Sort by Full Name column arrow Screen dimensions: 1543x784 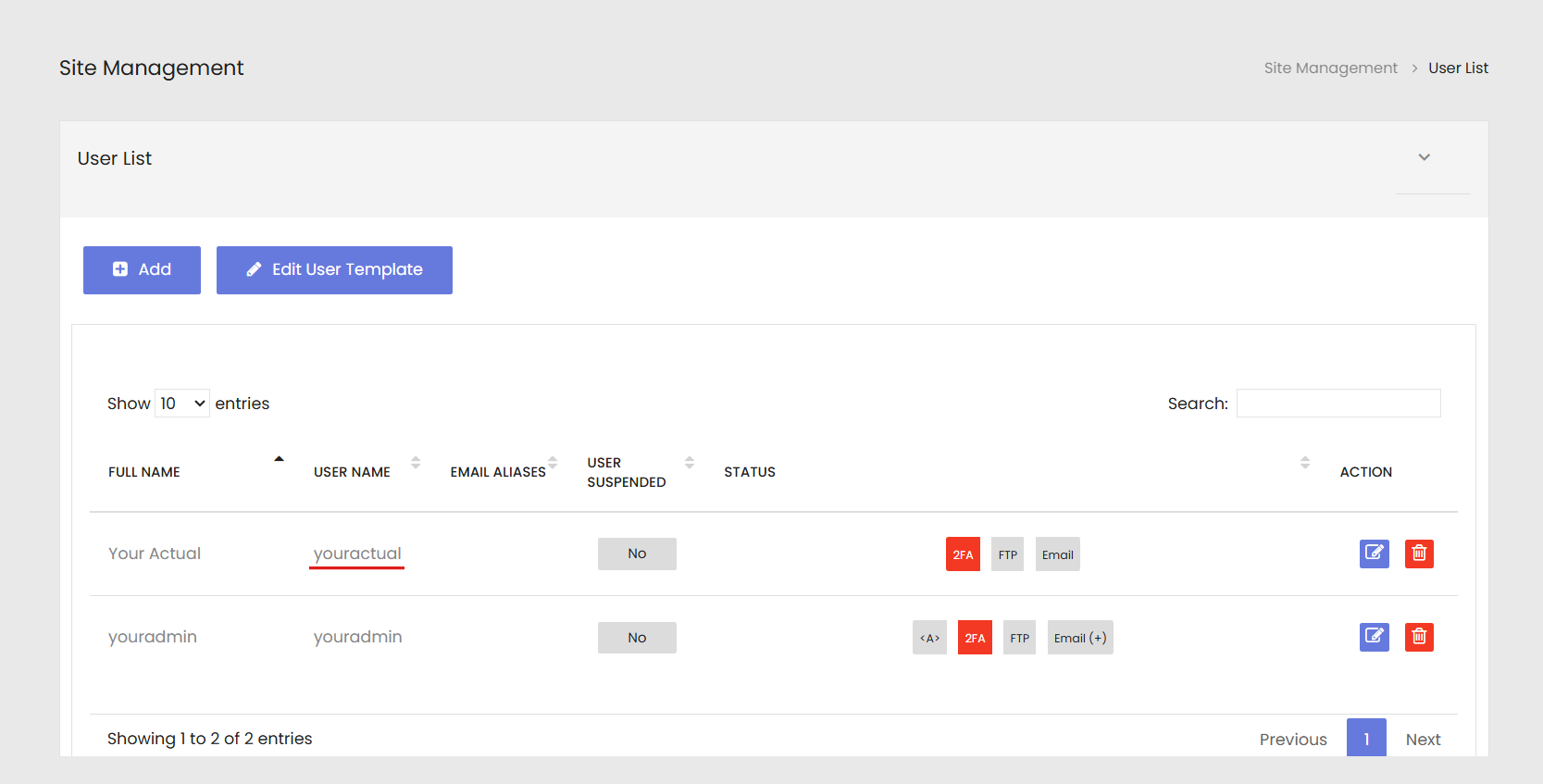pyautogui.click(x=279, y=459)
